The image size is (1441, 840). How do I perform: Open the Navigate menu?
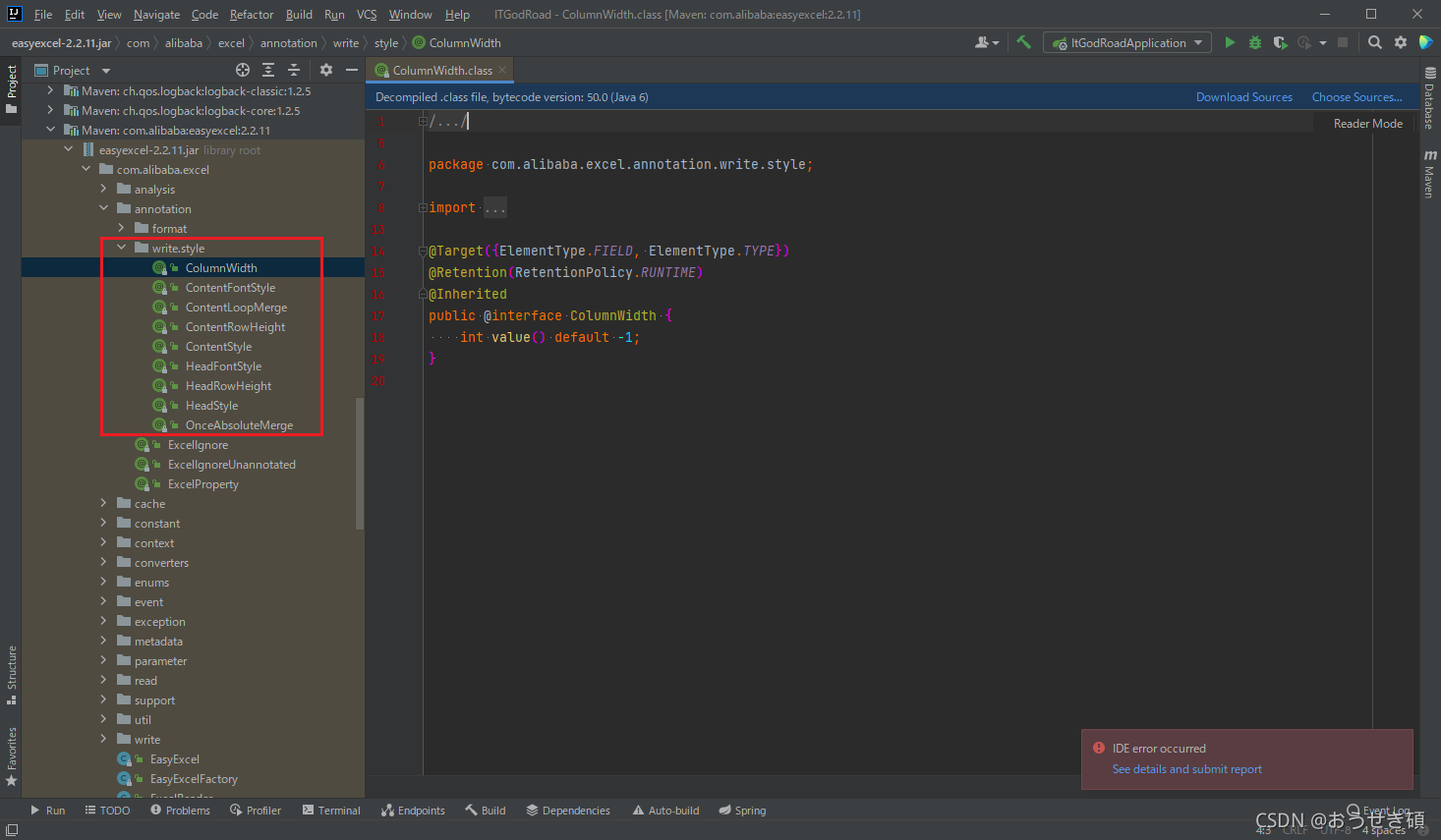pyautogui.click(x=156, y=14)
